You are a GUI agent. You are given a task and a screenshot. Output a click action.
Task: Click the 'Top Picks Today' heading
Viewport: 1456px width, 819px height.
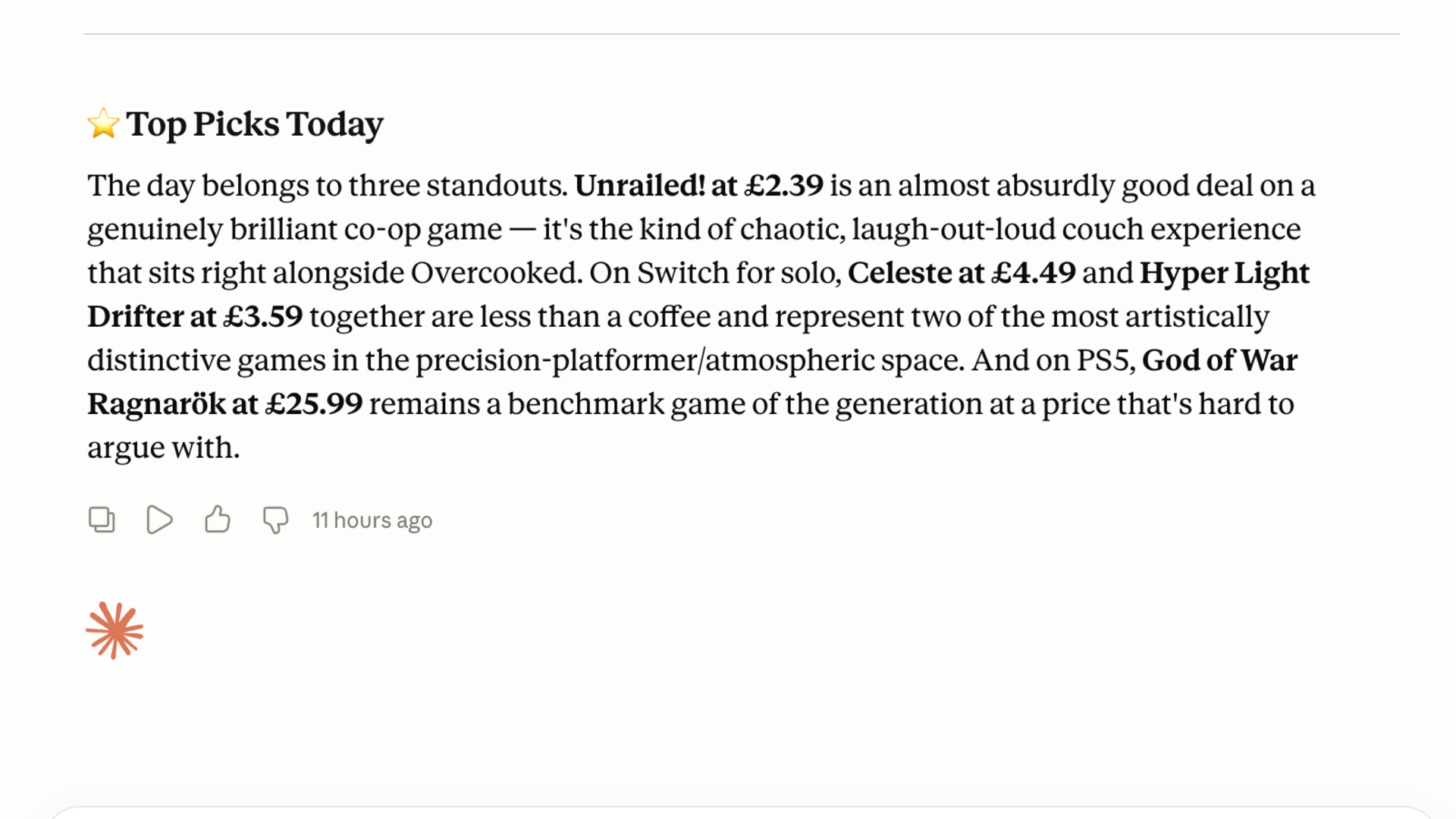(255, 124)
